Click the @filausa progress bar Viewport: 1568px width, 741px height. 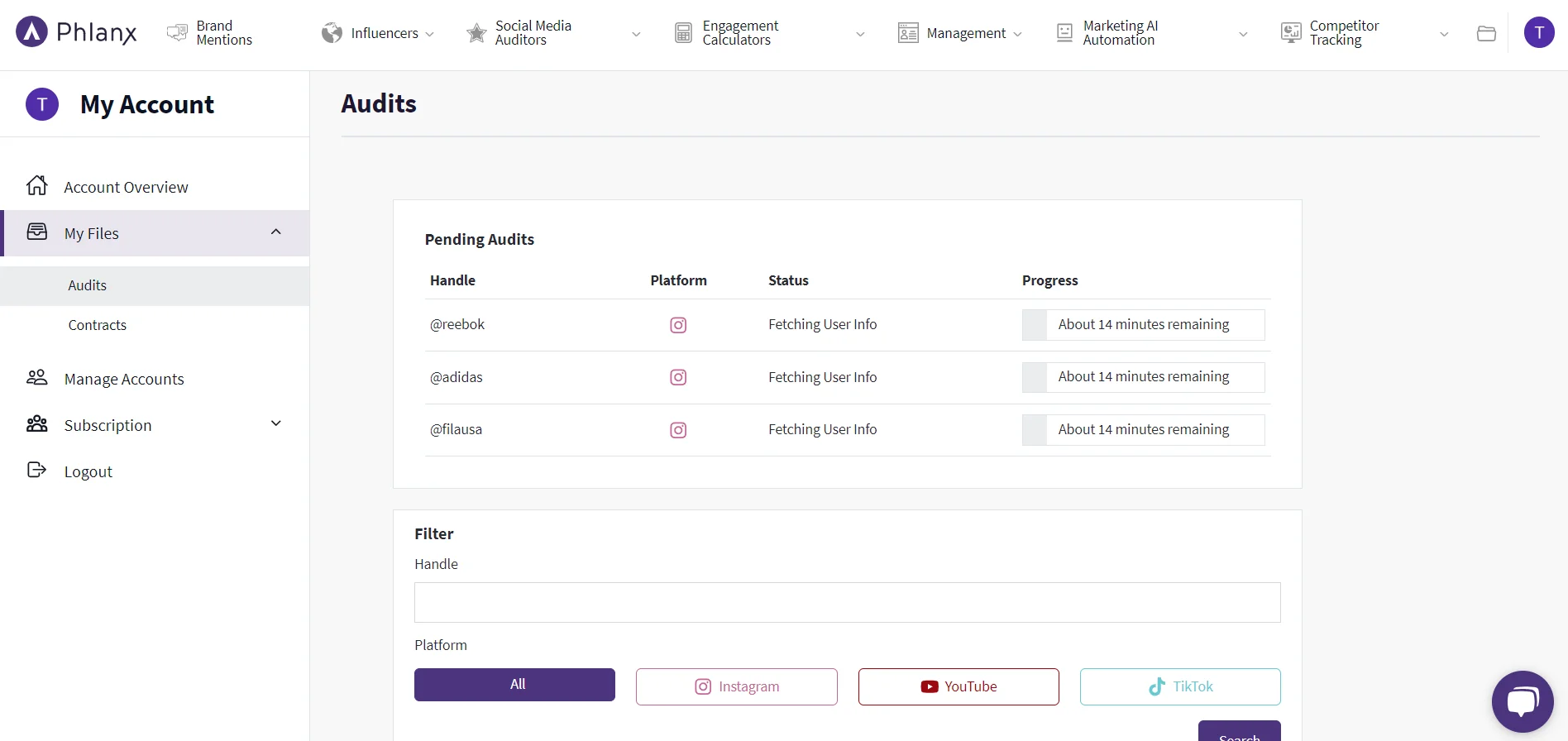tap(1144, 430)
